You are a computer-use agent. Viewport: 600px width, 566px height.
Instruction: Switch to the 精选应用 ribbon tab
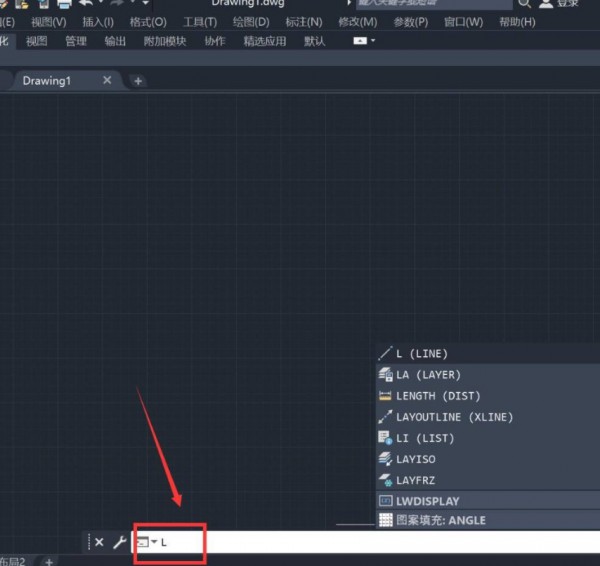click(264, 41)
